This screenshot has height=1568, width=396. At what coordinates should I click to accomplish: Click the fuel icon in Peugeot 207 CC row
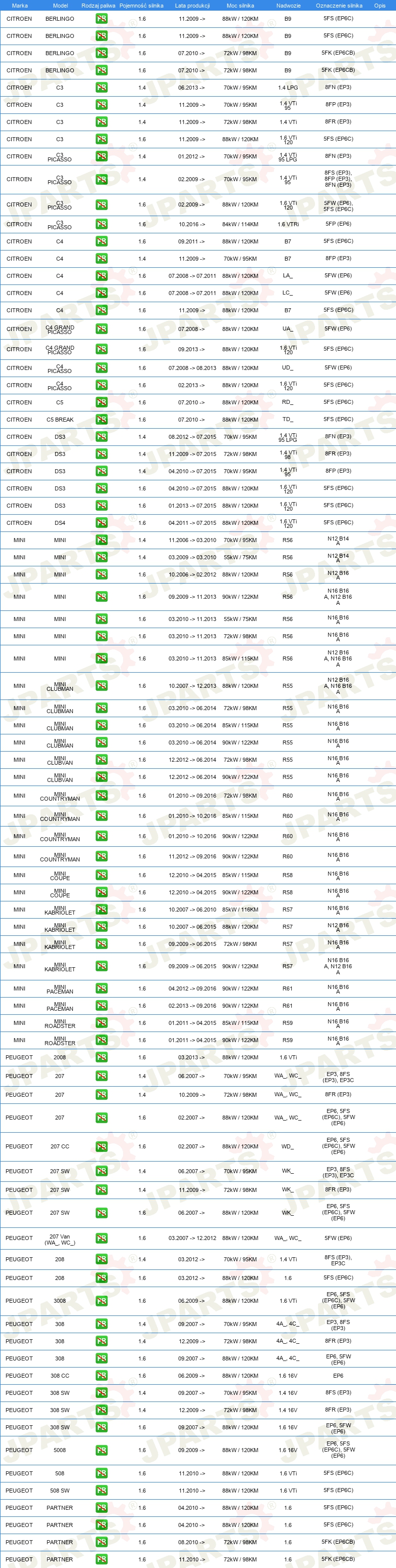[102, 1146]
